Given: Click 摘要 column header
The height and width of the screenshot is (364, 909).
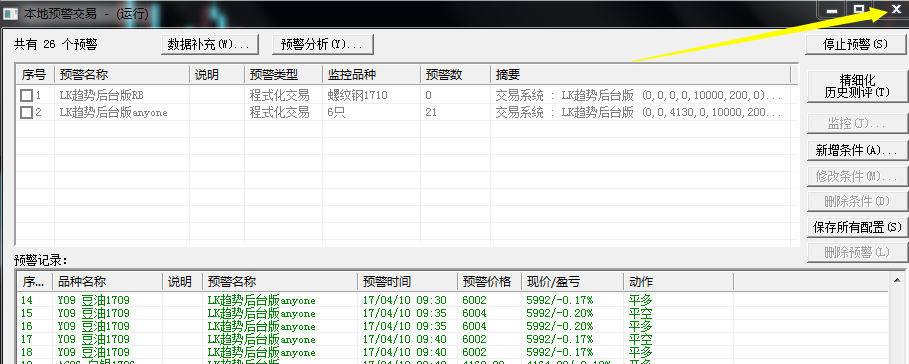Looking at the screenshot, I should pyautogui.click(x=641, y=75).
